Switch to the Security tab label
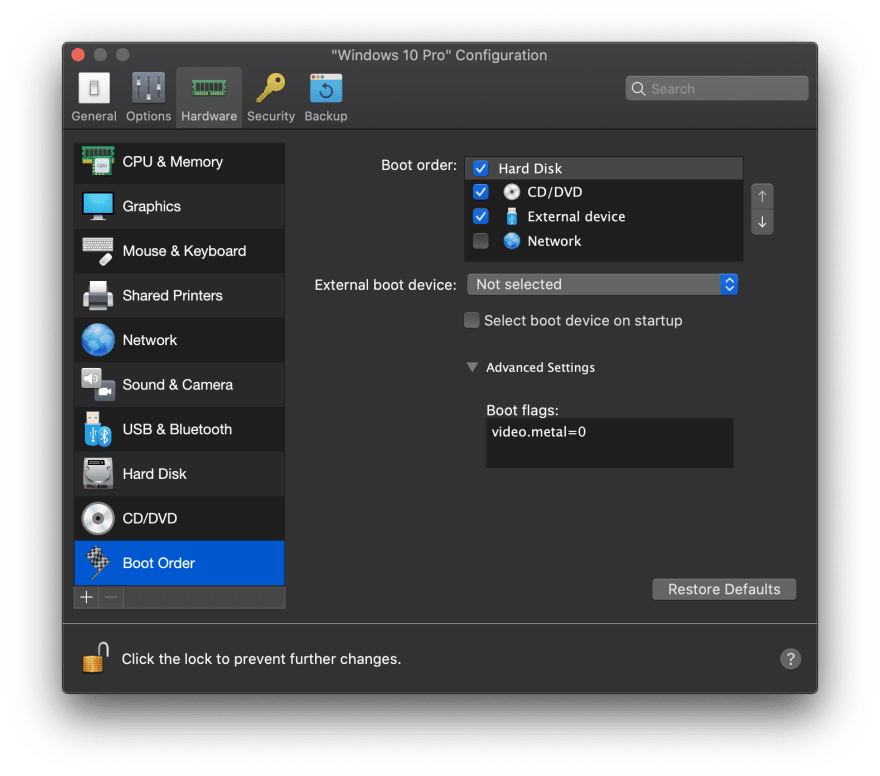 271,116
